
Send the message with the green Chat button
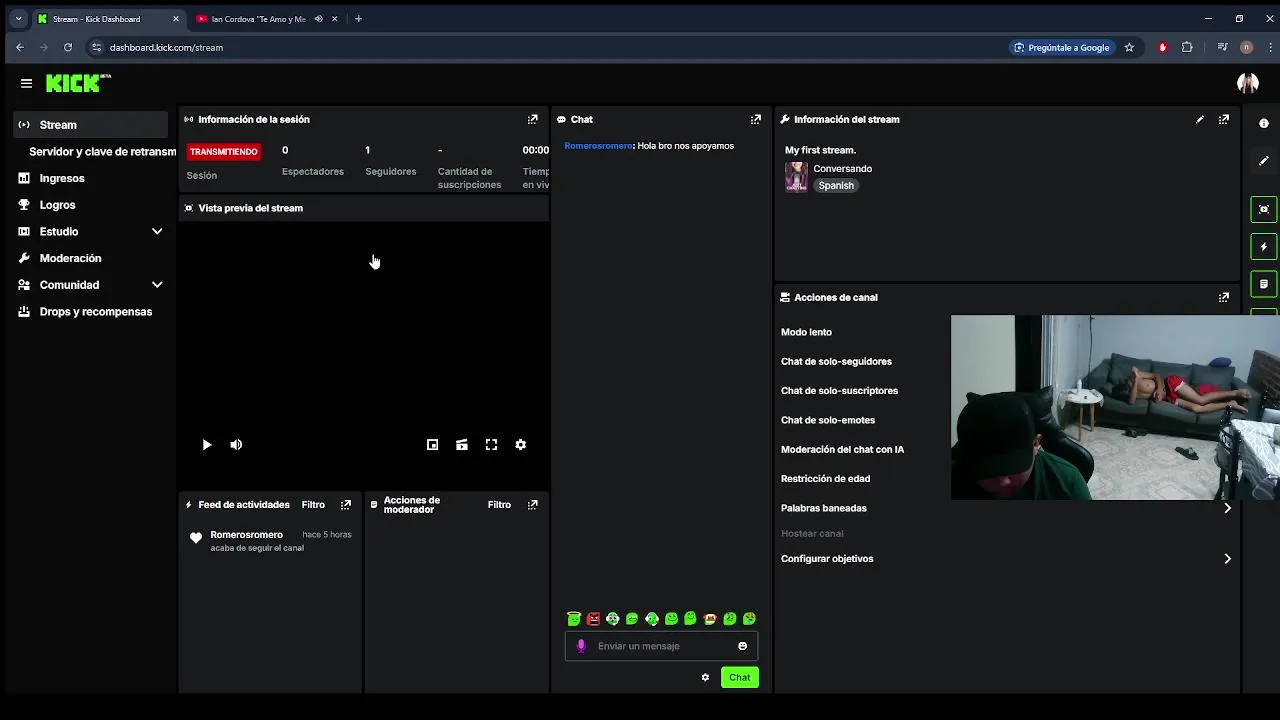click(740, 677)
